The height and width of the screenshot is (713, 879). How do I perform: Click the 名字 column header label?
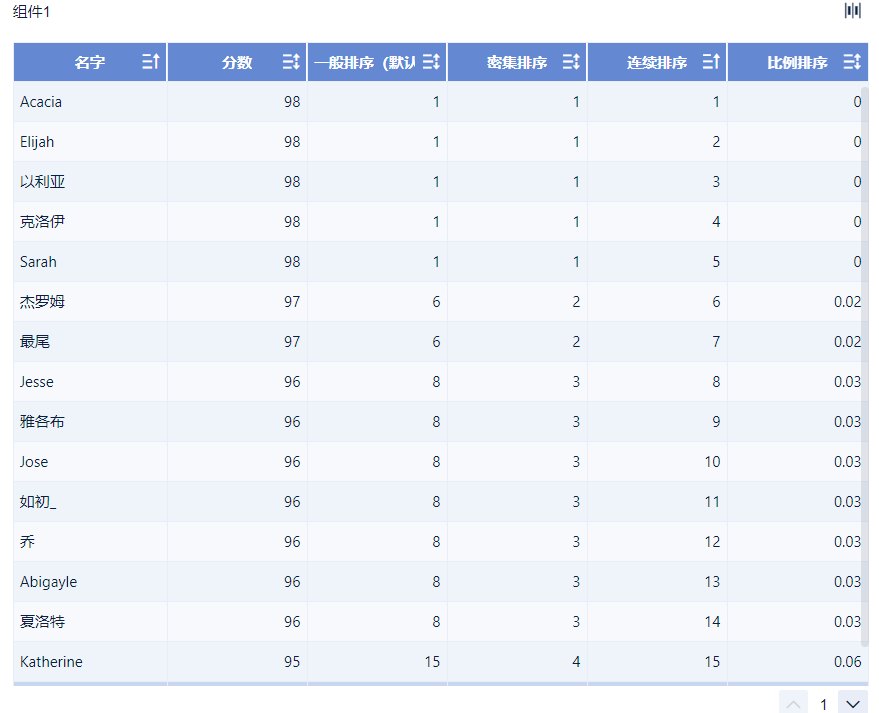tap(89, 63)
